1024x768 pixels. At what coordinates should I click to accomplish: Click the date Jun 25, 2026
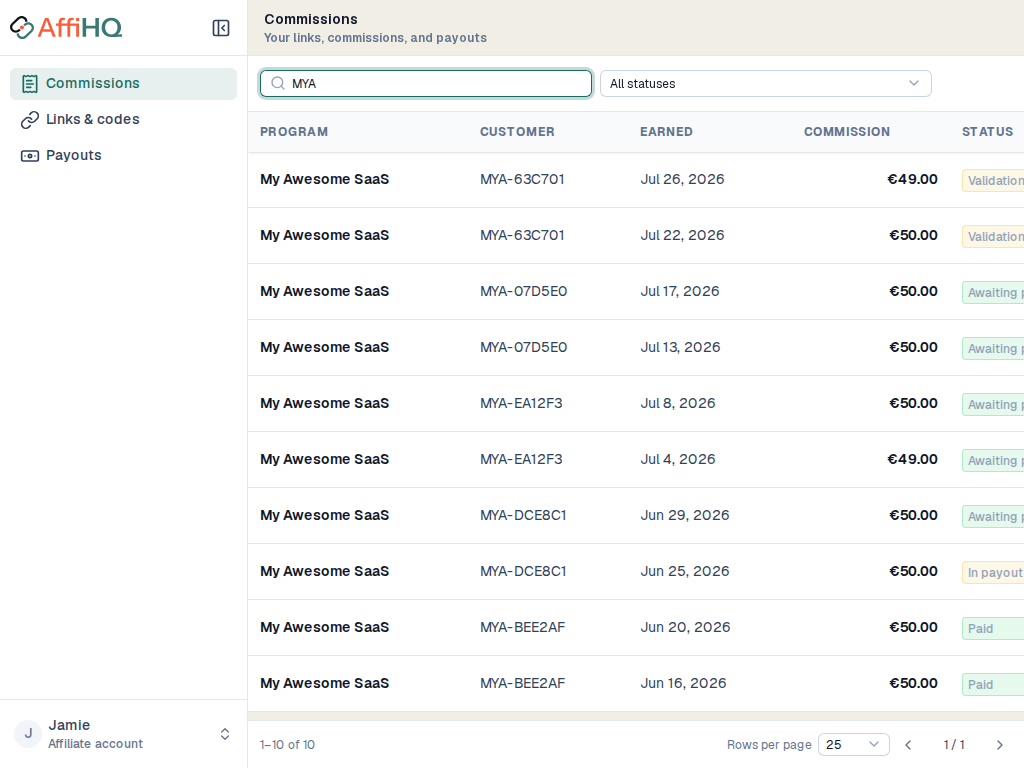click(685, 571)
